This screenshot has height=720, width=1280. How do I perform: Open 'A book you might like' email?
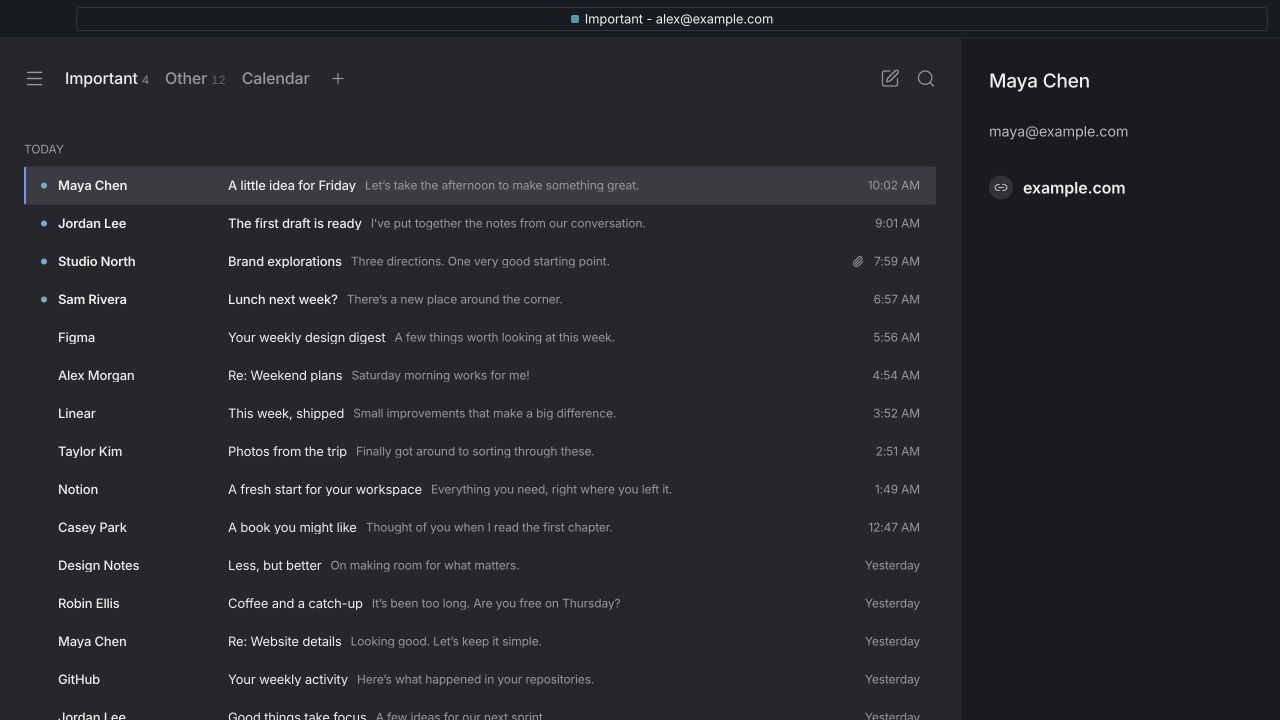tap(480, 527)
